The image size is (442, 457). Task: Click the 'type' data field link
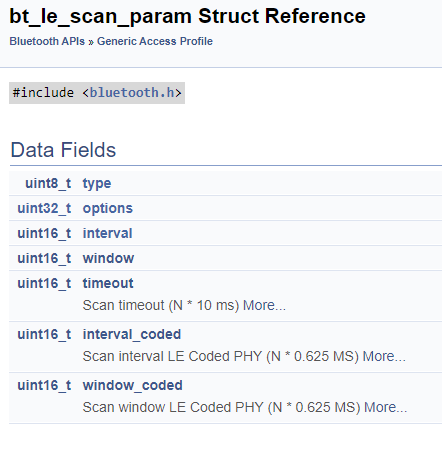pos(97,183)
